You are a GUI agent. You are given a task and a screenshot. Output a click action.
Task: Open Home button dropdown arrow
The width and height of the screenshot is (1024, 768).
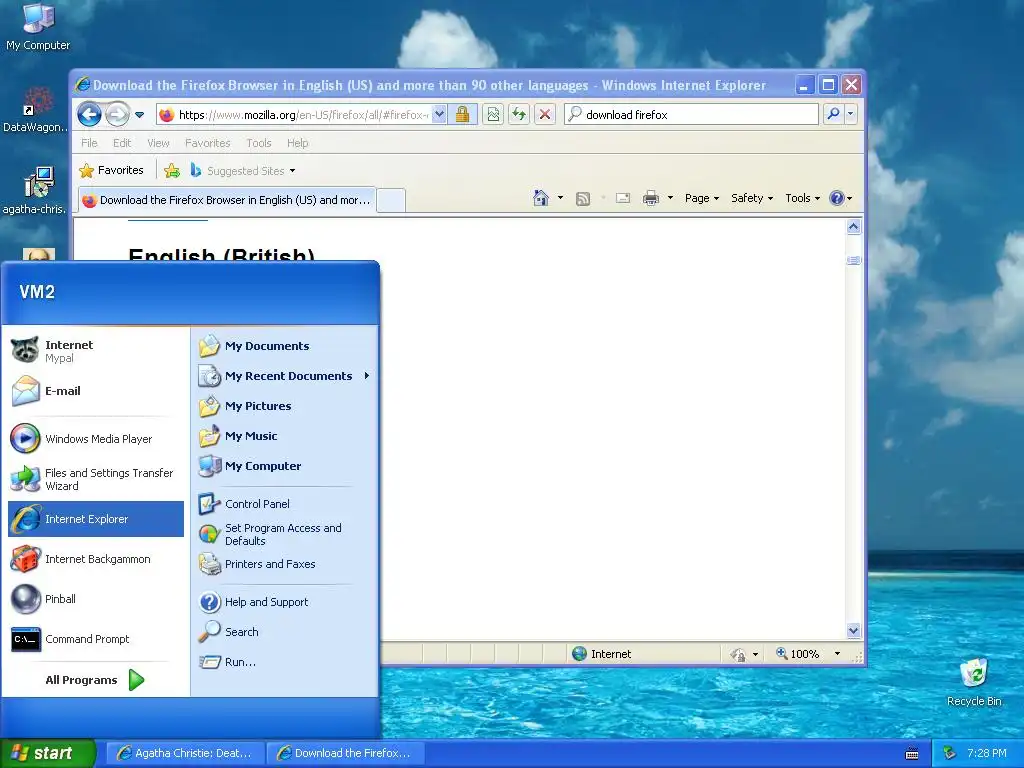click(560, 198)
